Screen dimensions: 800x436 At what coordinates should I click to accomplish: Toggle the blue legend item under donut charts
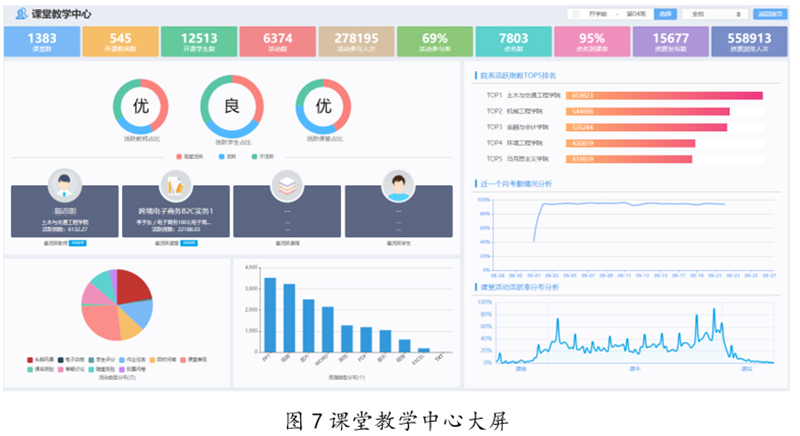pyautogui.click(x=228, y=157)
